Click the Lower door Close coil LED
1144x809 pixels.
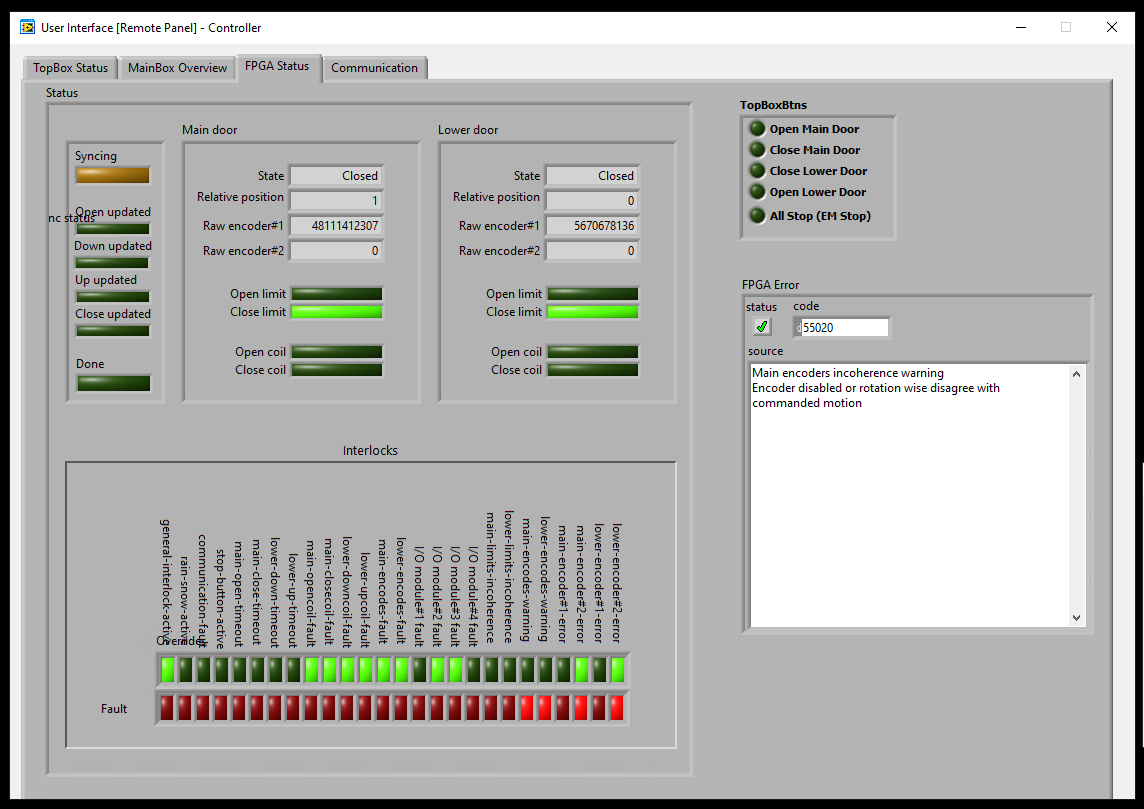593,370
